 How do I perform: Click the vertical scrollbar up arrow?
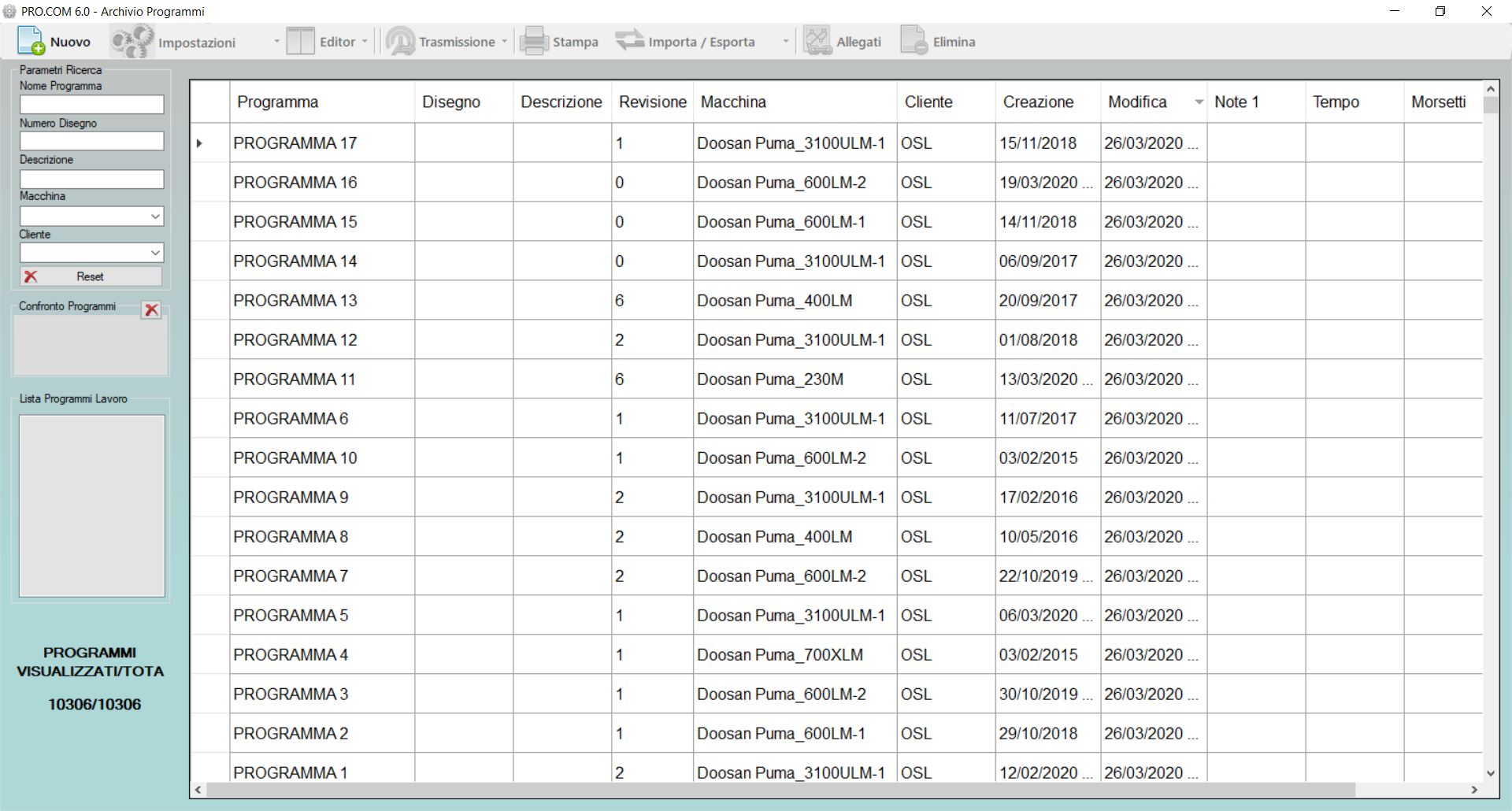1490,89
